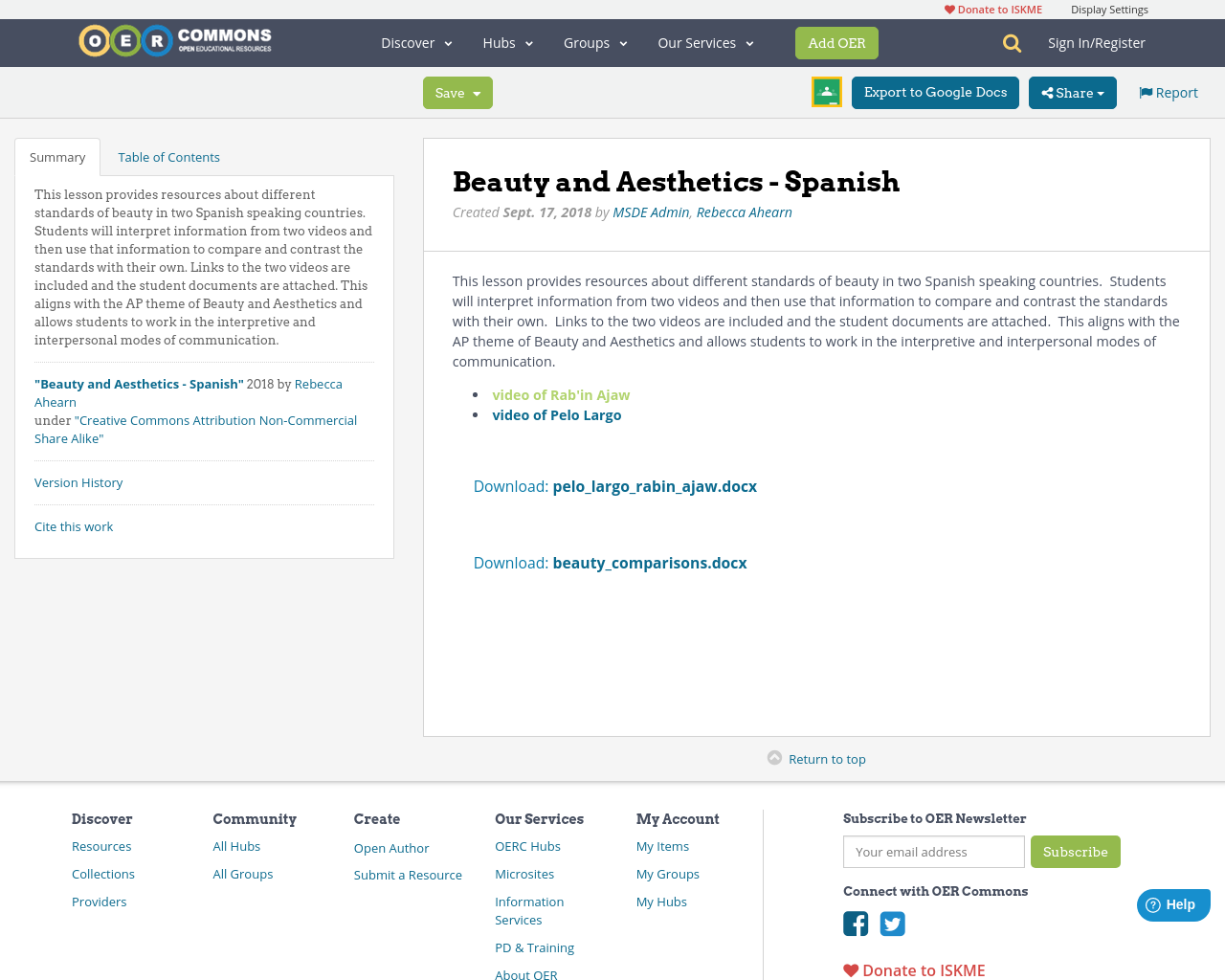Click the Twitter icon under Connect with OER Commons
Viewport: 1225px width, 980px height.
coord(892,922)
